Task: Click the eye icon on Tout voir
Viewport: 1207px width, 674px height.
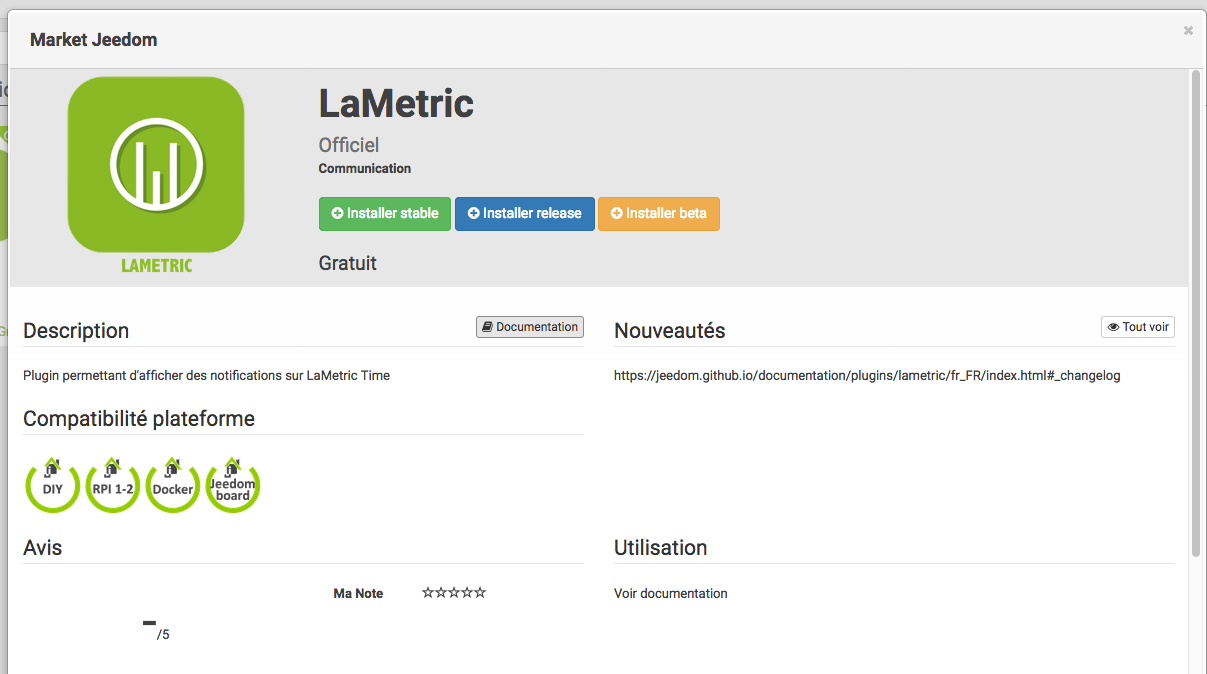Action: pyautogui.click(x=1113, y=327)
